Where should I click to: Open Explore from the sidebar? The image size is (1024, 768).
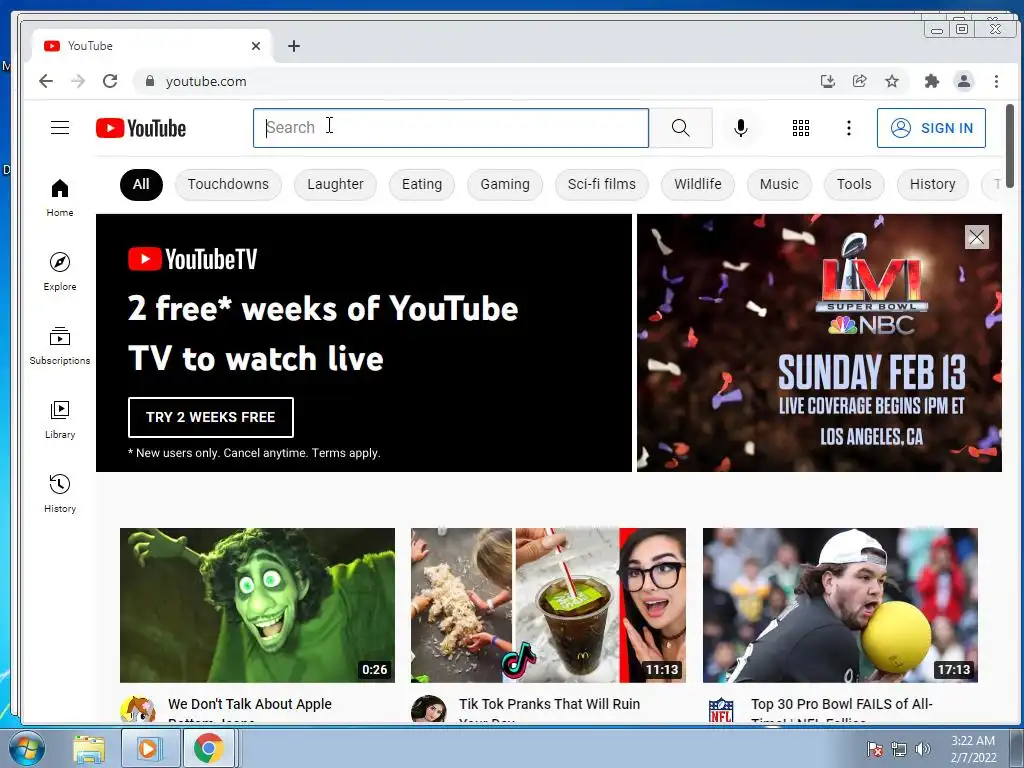pos(60,272)
